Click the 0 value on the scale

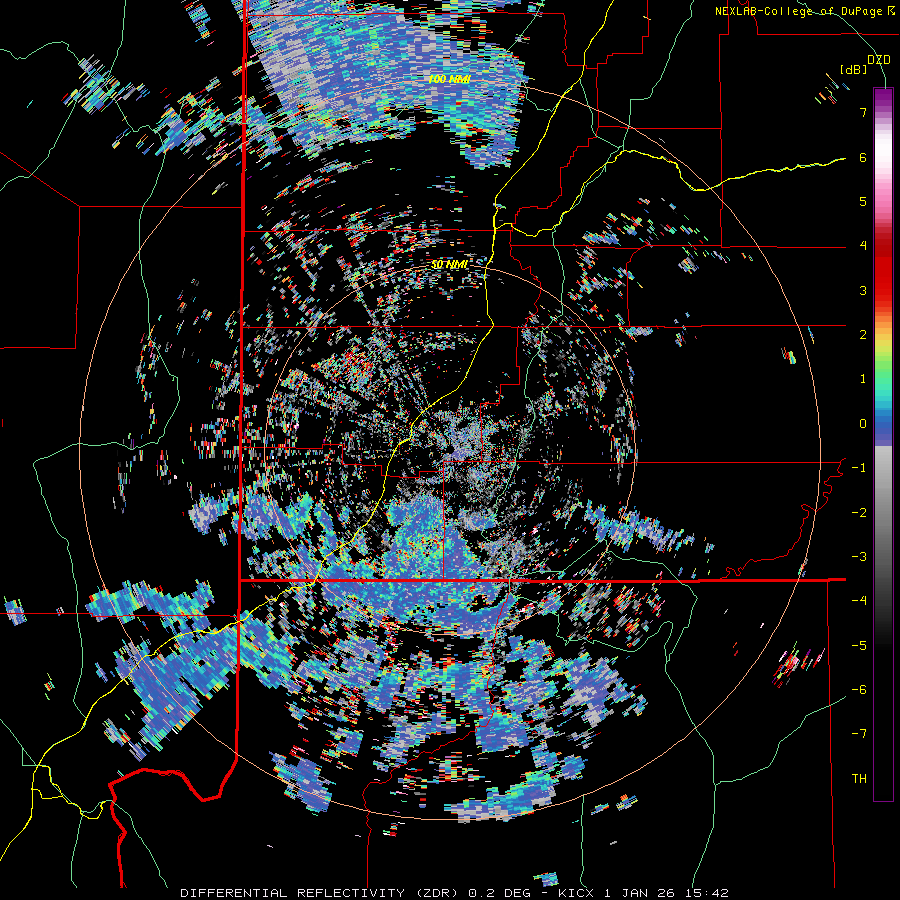[x=863, y=424]
